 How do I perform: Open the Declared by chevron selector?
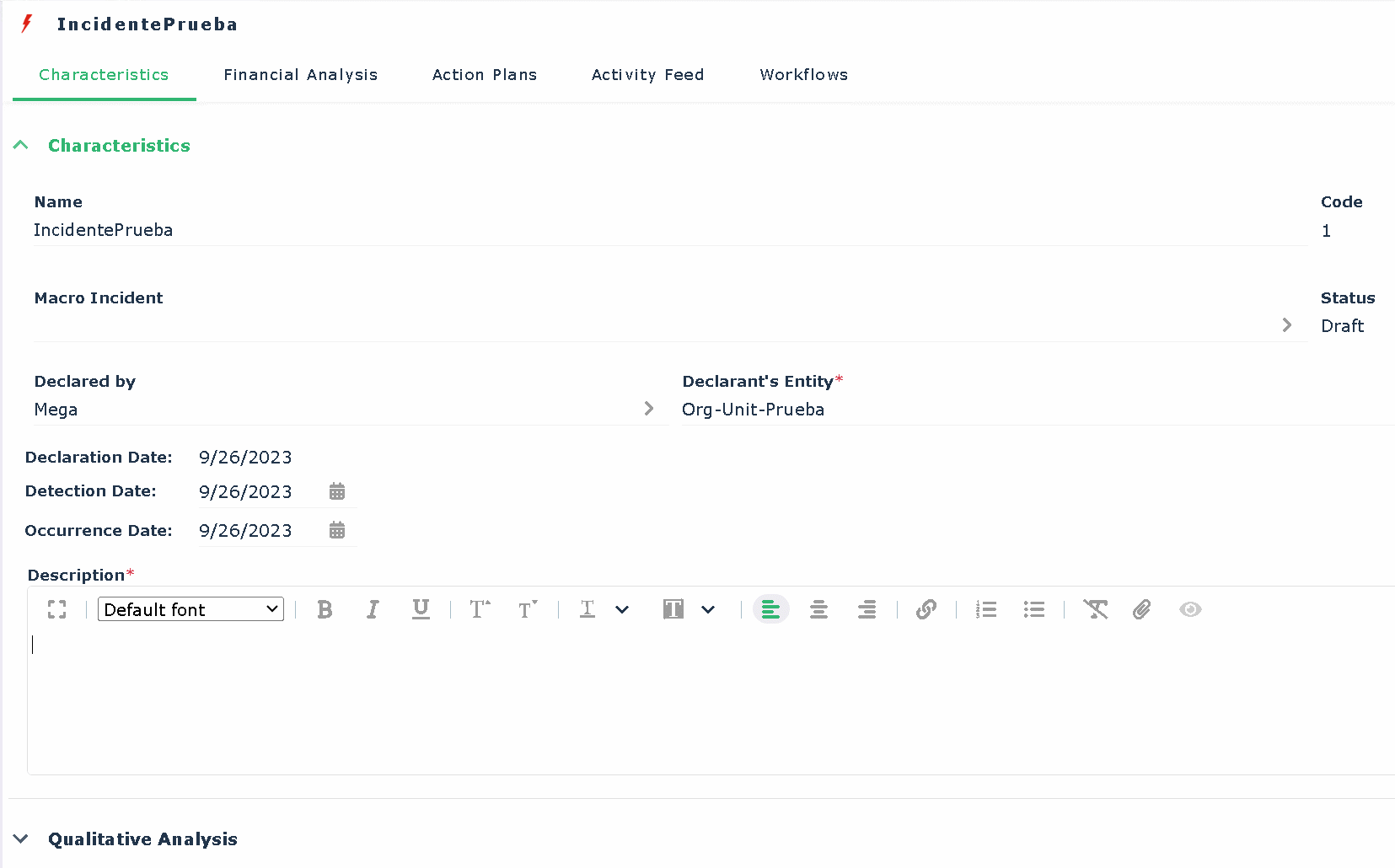point(649,408)
